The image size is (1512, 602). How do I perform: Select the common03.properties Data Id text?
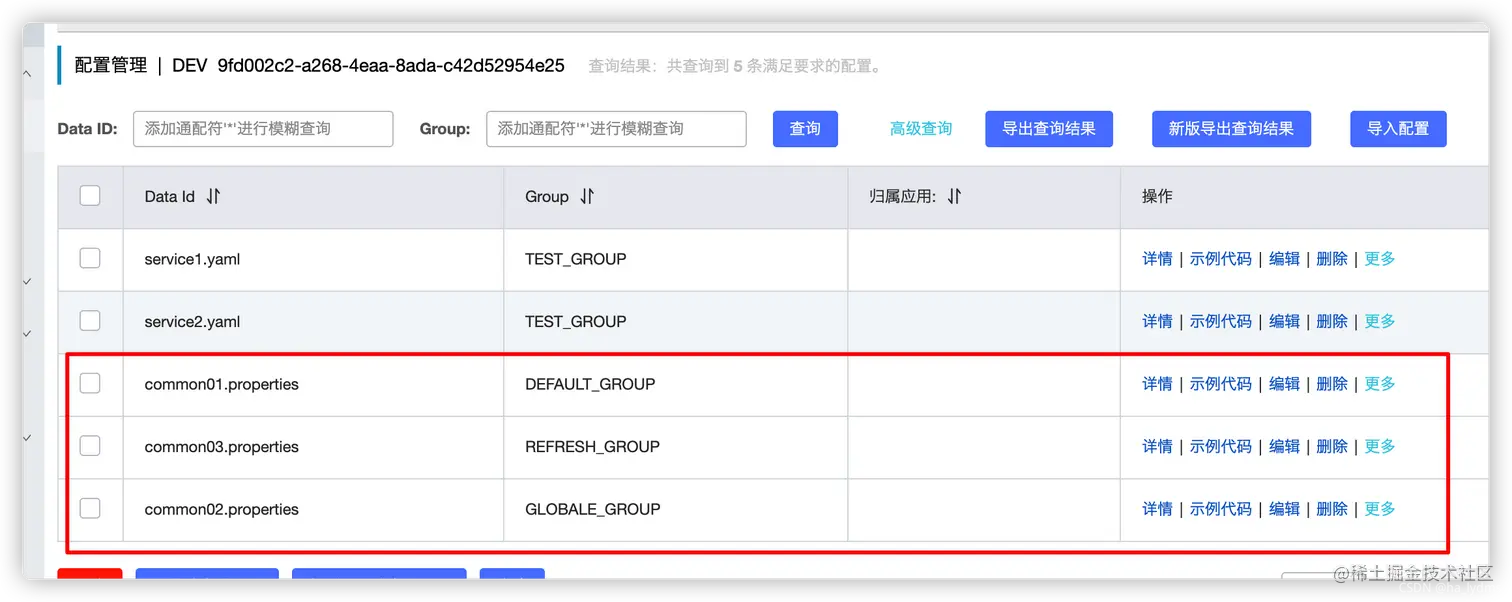coord(222,446)
